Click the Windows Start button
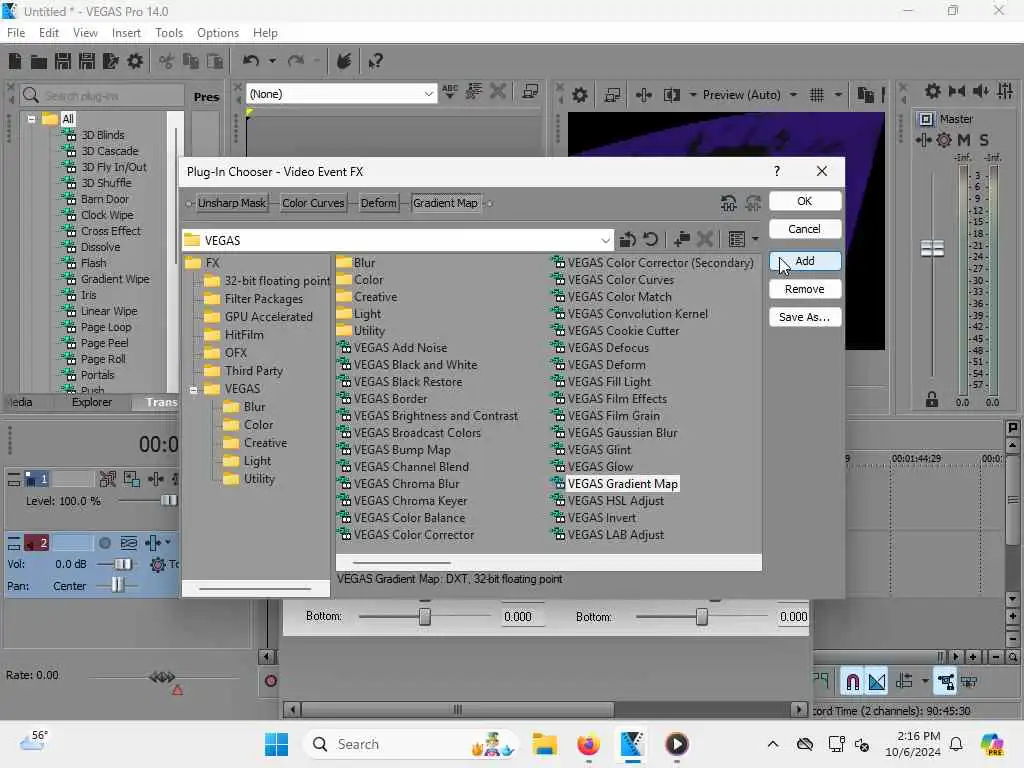The width and height of the screenshot is (1024, 768). (x=276, y=744)
